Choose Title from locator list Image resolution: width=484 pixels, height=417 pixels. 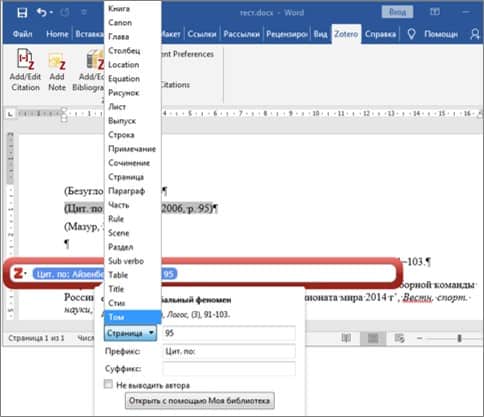click(x=133, y=289)
